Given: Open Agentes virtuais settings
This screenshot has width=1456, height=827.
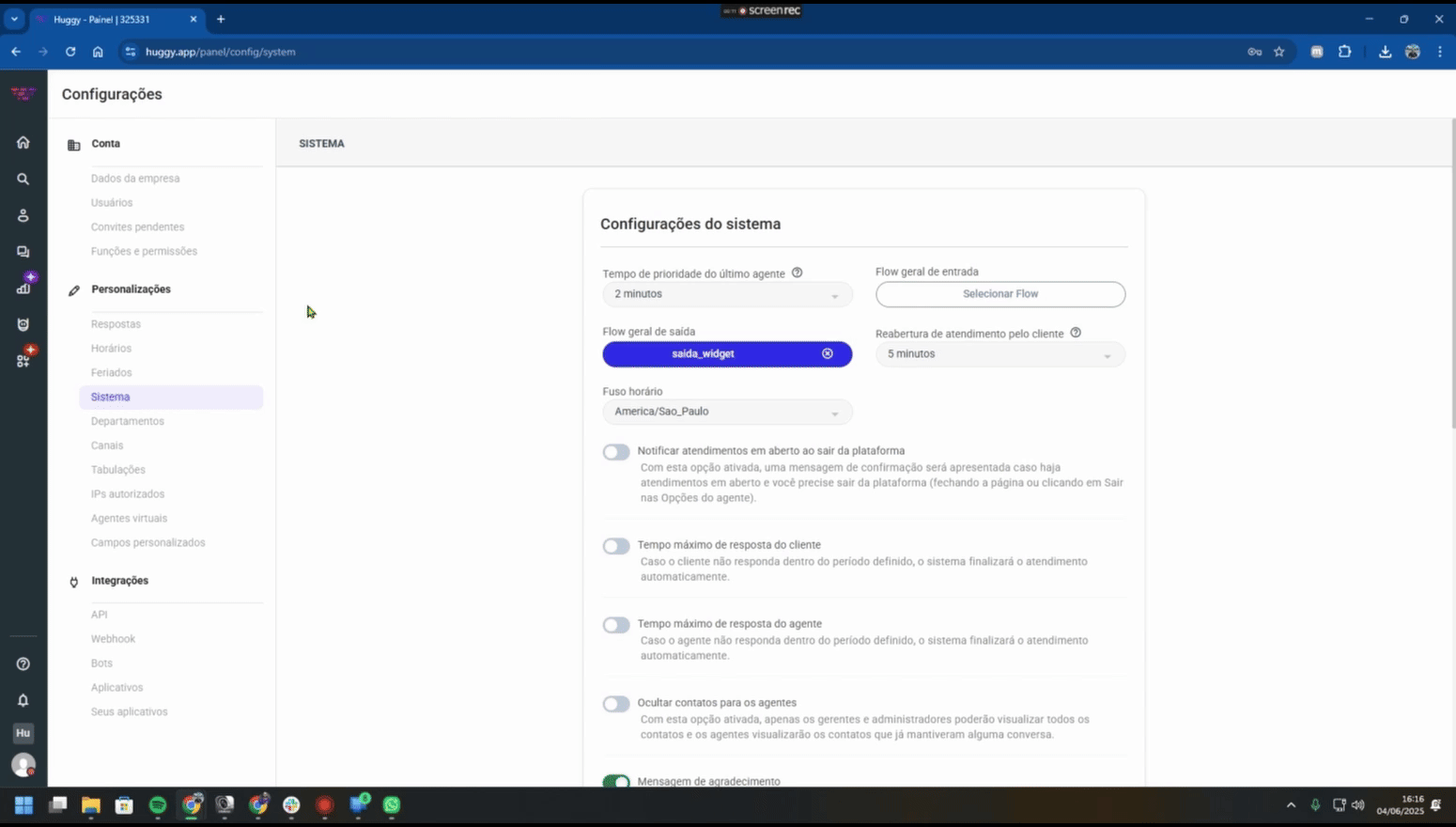Looking at the screenshot, I should point(129,519).
